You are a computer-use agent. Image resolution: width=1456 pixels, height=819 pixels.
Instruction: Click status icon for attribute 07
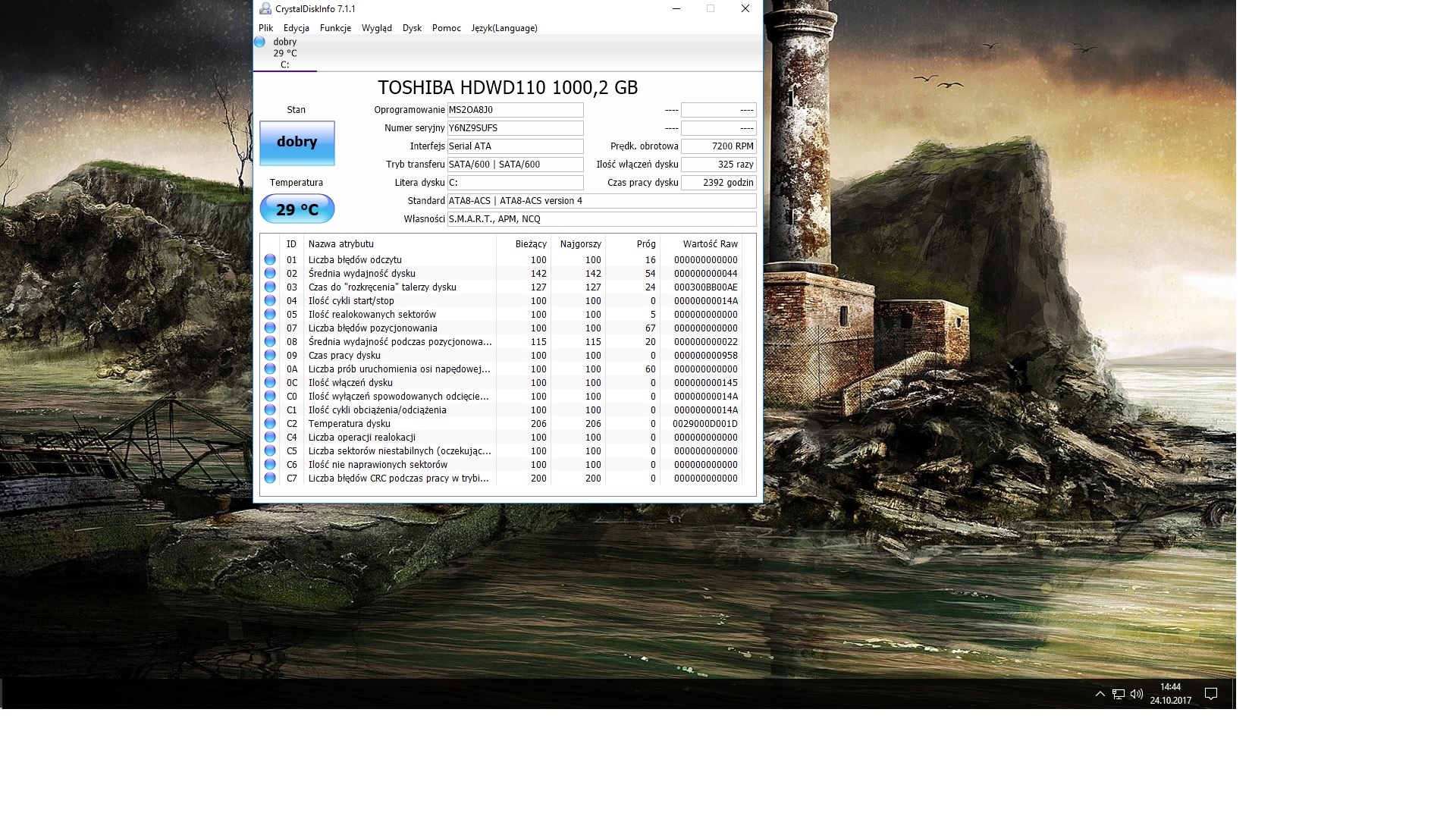click(270, 328)
